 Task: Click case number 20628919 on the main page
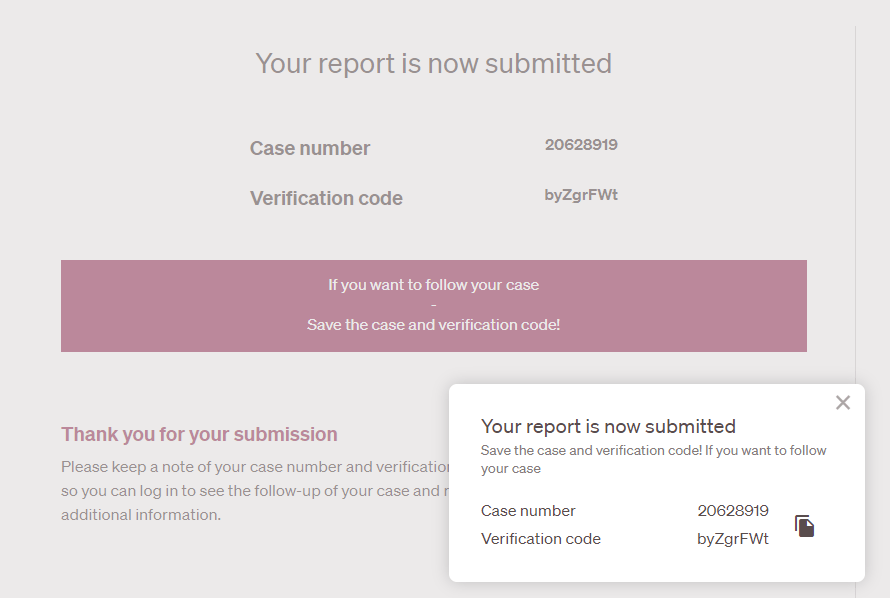[581, 144]
